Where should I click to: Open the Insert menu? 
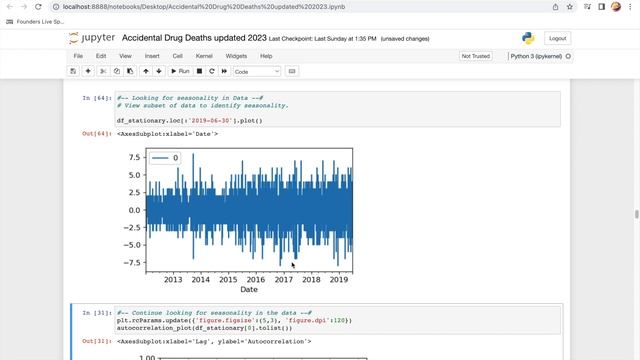click(x=152, y=56)
